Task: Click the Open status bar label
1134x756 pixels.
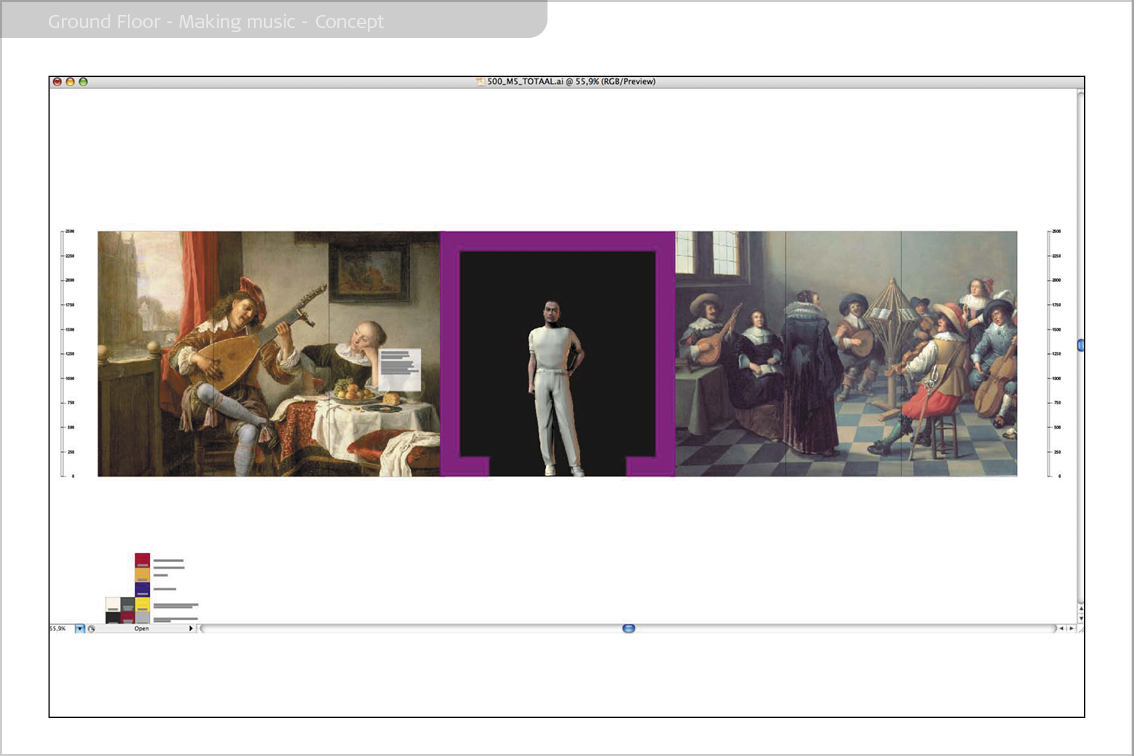Action: click(142, 629)
